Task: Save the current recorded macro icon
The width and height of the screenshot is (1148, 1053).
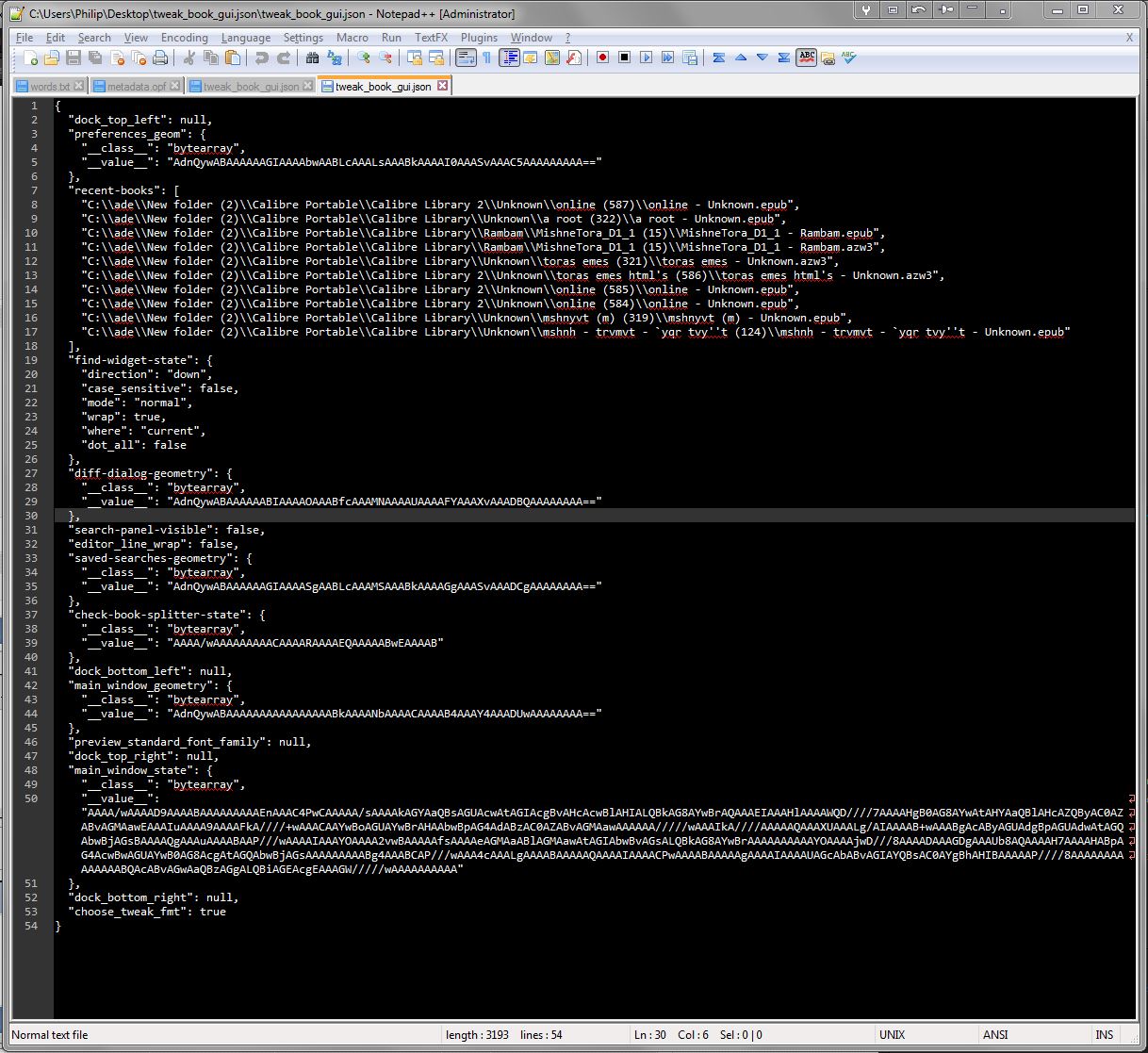Action: 690,58
